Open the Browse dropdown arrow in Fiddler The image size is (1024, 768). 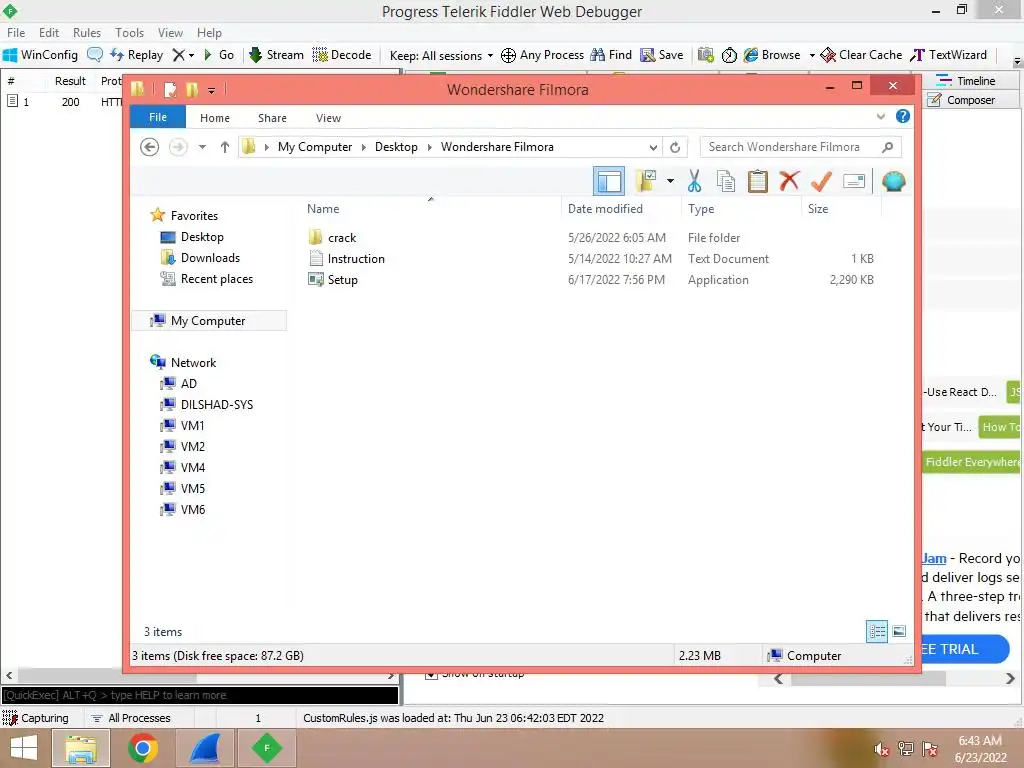812,56
